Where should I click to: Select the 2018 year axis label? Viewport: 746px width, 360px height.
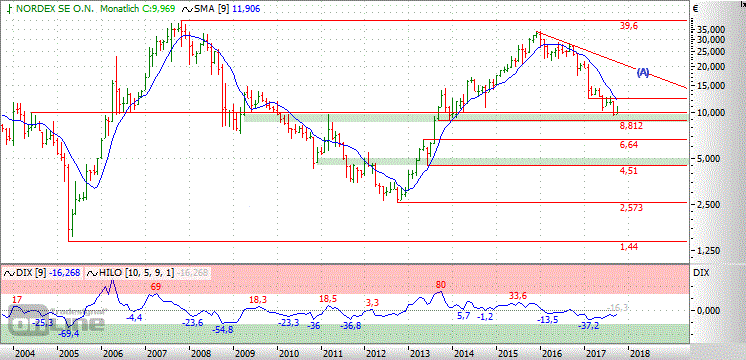[x=639, y=354]
